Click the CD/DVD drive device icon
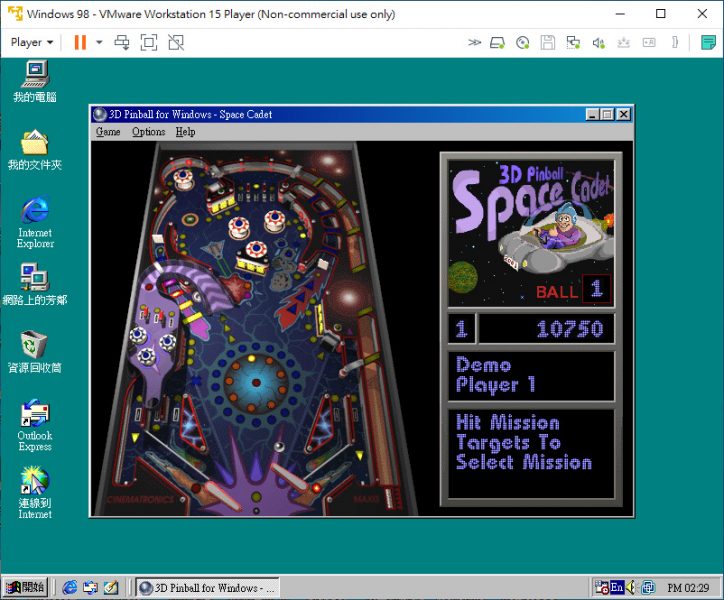The height and width of the screenshot is (600, 724). [523, 43]
